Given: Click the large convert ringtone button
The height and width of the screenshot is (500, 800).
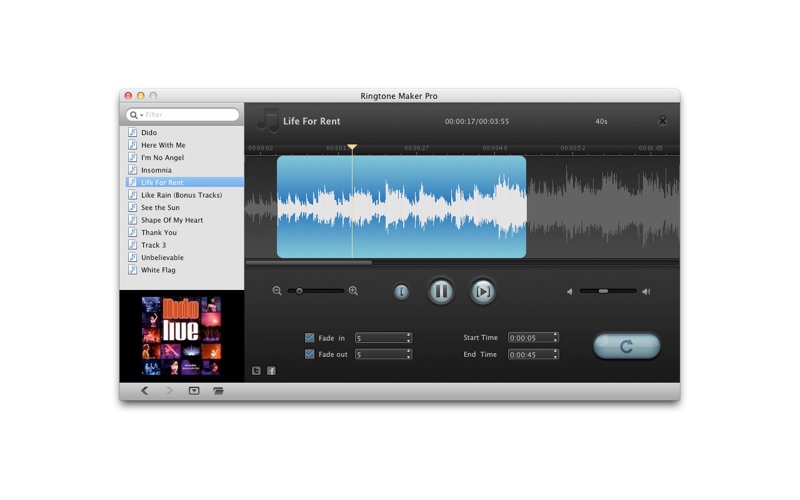Looking at the screenshot, I should coord(626,346).
